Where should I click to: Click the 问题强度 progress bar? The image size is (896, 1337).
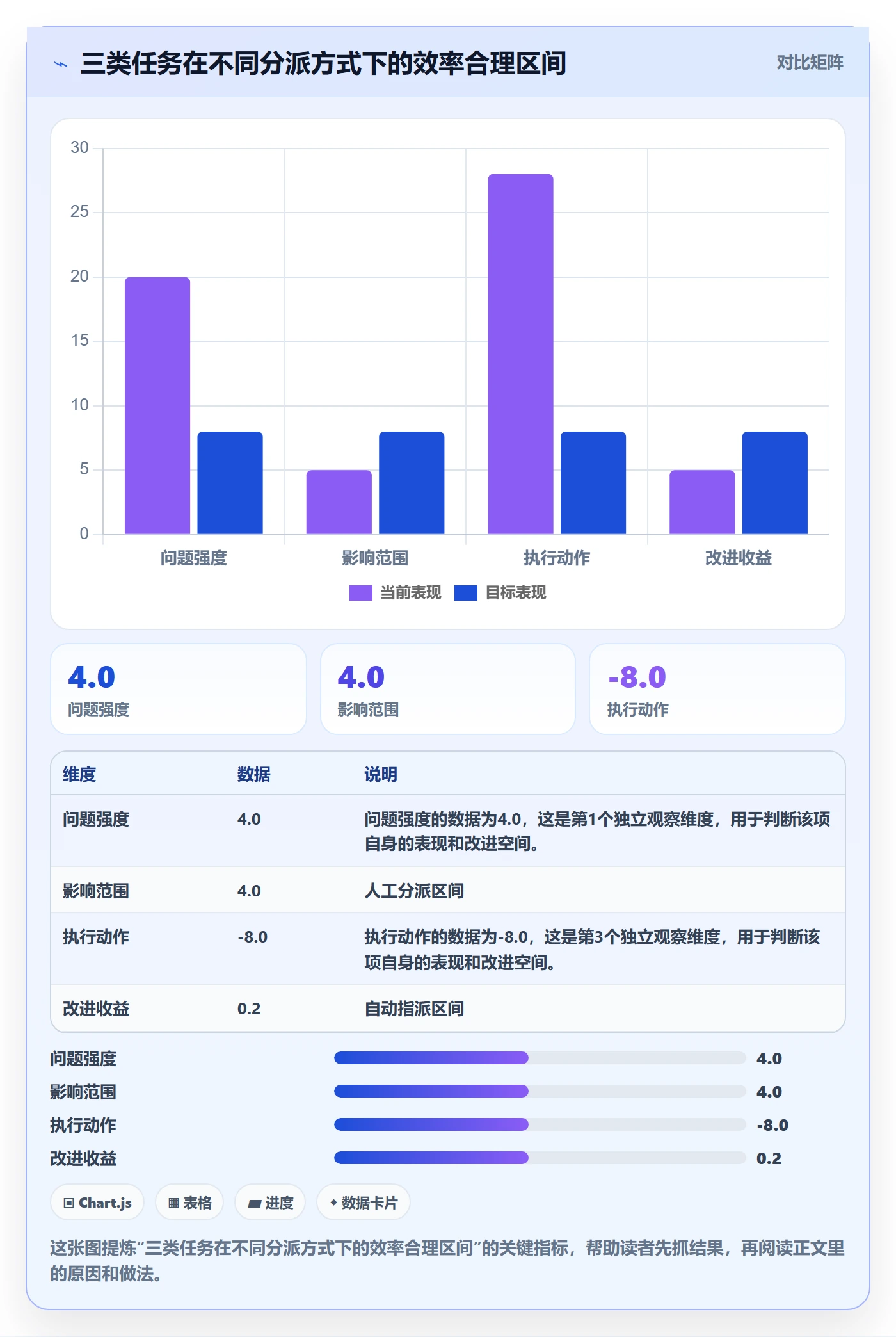click(x=540, y=1058)
